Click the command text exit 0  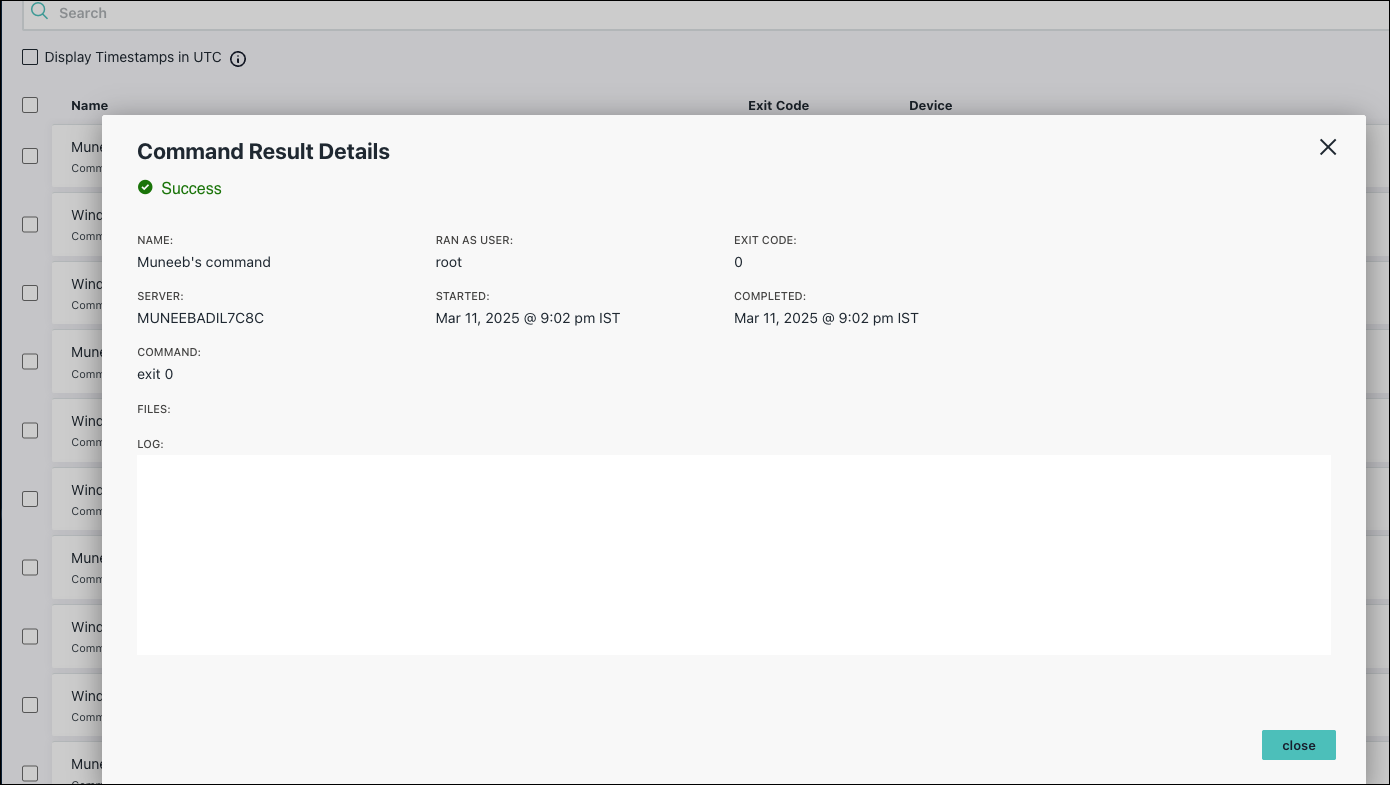click(x=155, y=374)
